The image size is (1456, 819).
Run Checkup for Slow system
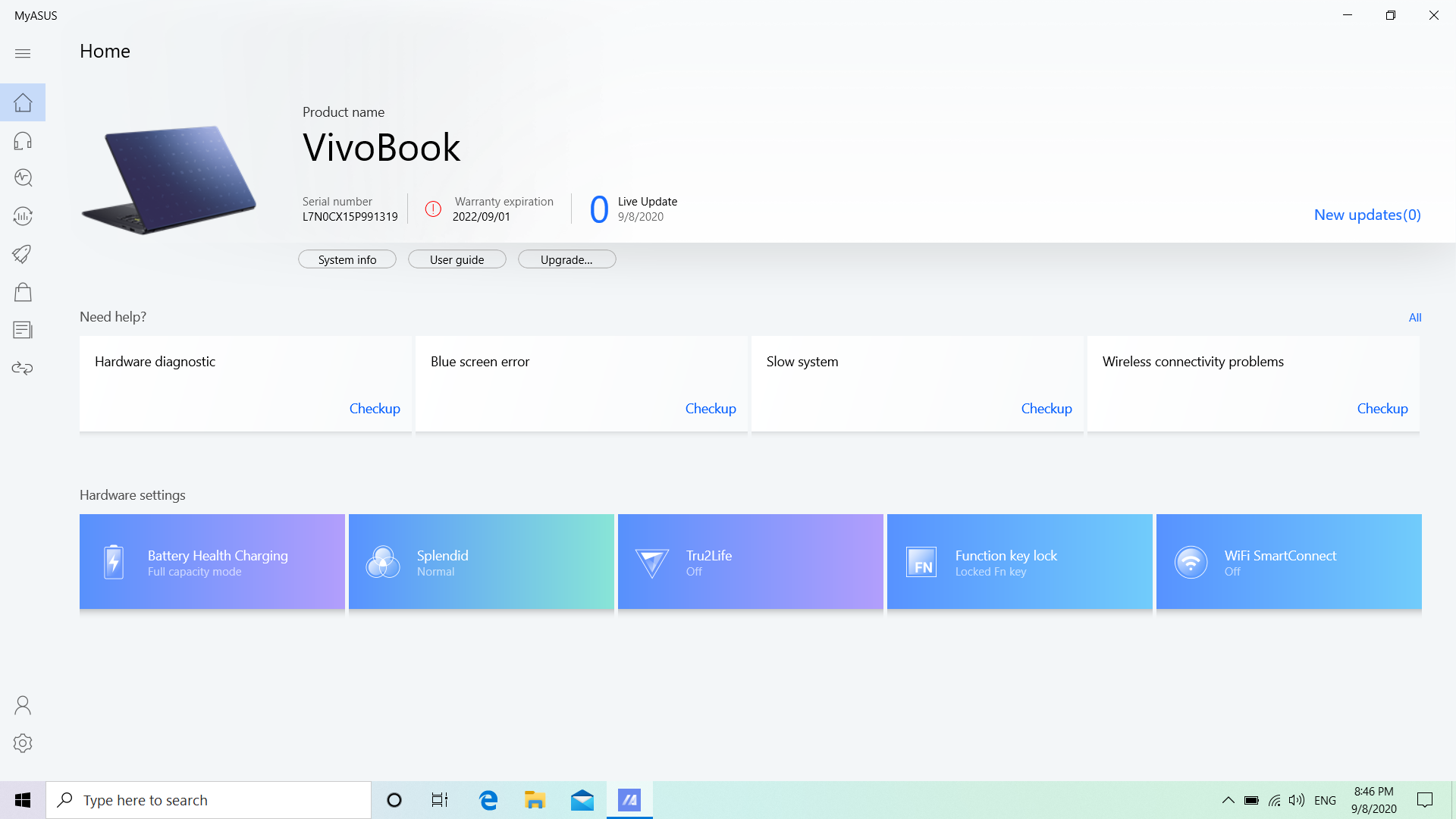(x=1046, y=408)
